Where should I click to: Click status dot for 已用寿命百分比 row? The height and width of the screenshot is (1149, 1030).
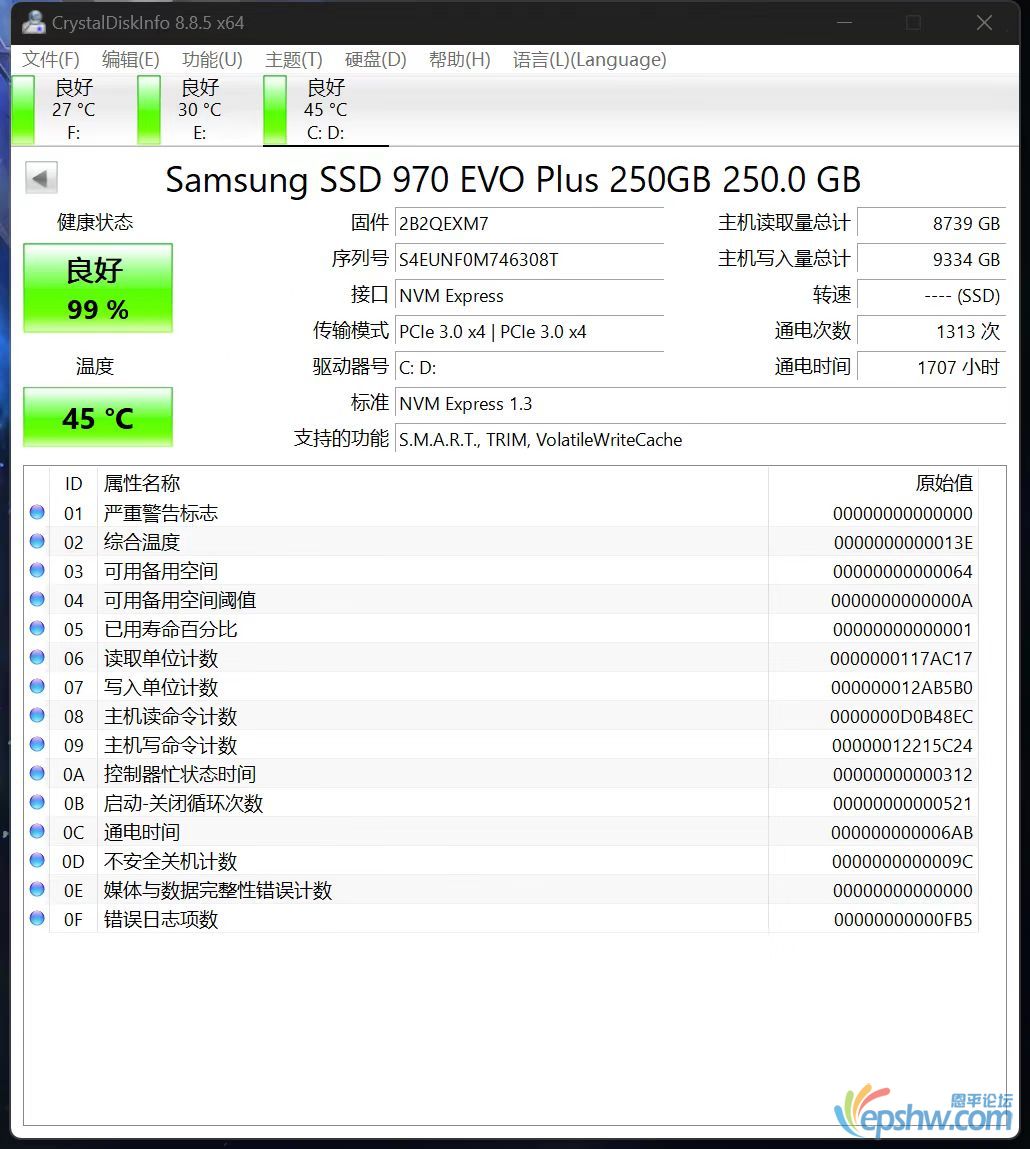coord(37,629)
